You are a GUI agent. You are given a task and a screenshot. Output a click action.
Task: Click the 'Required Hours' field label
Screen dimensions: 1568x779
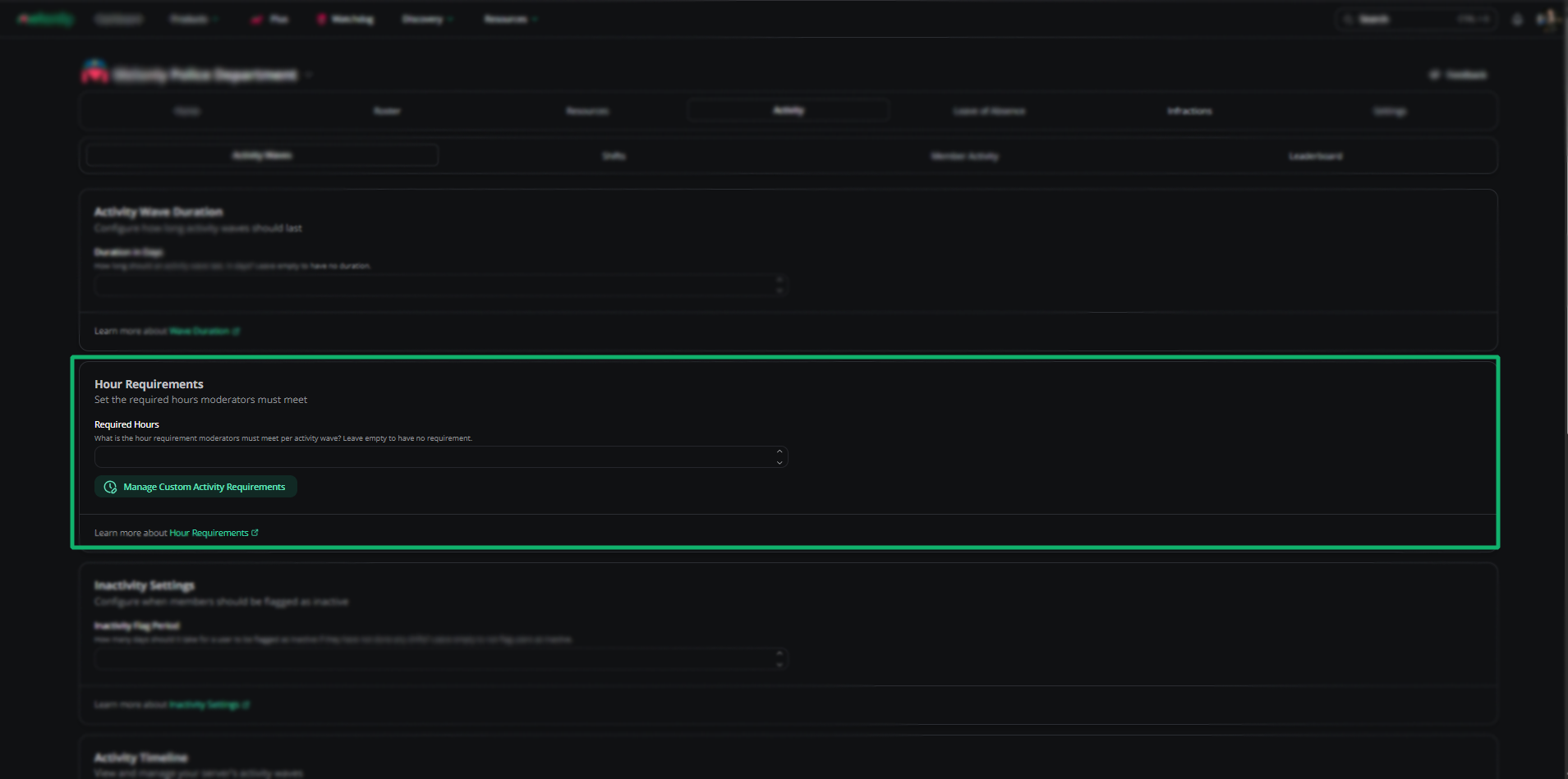click(x=126, y=424)
